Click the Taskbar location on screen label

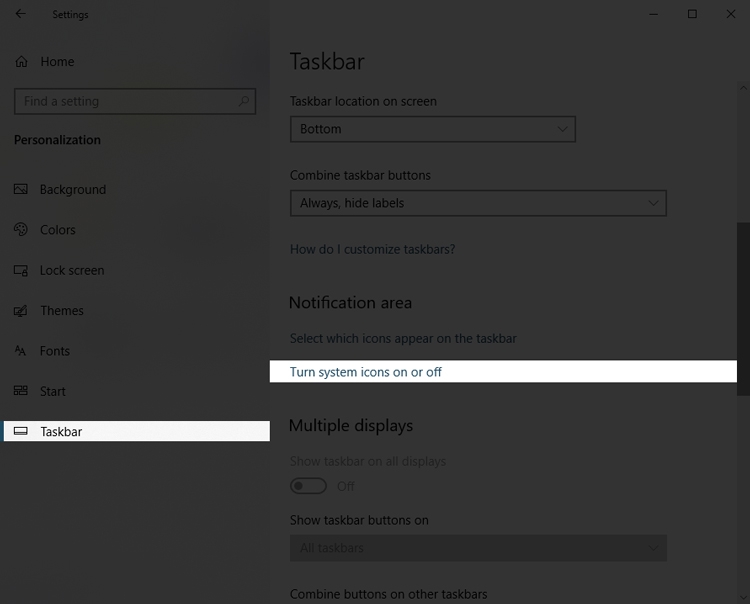tap(363, 101)
